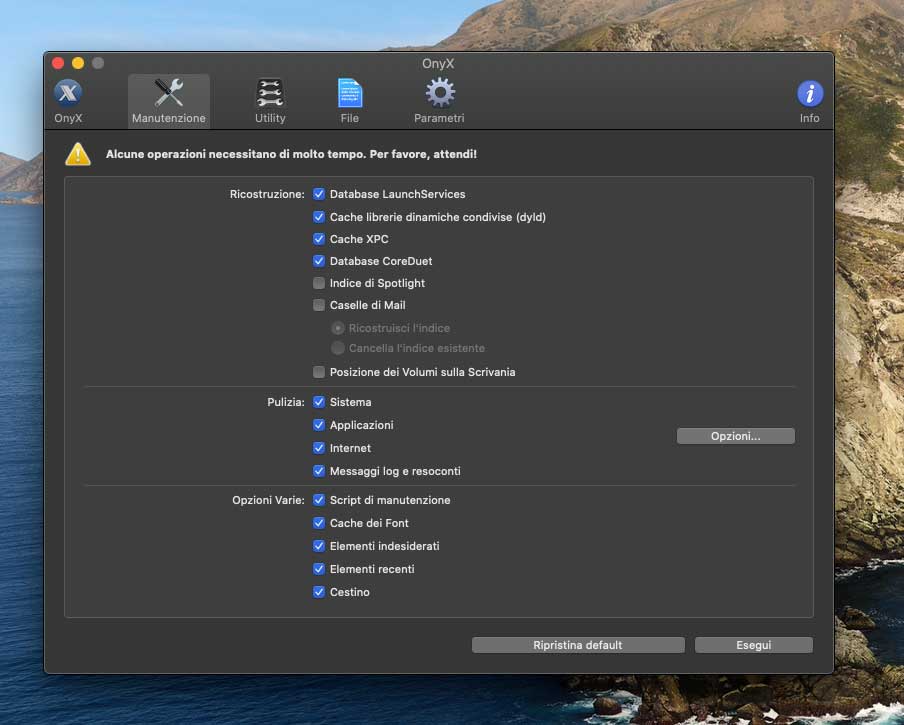Toggle Posizione dei Volumi sulla Scrivania
Viewport: 904px width, 725px height.
point(319,372)
